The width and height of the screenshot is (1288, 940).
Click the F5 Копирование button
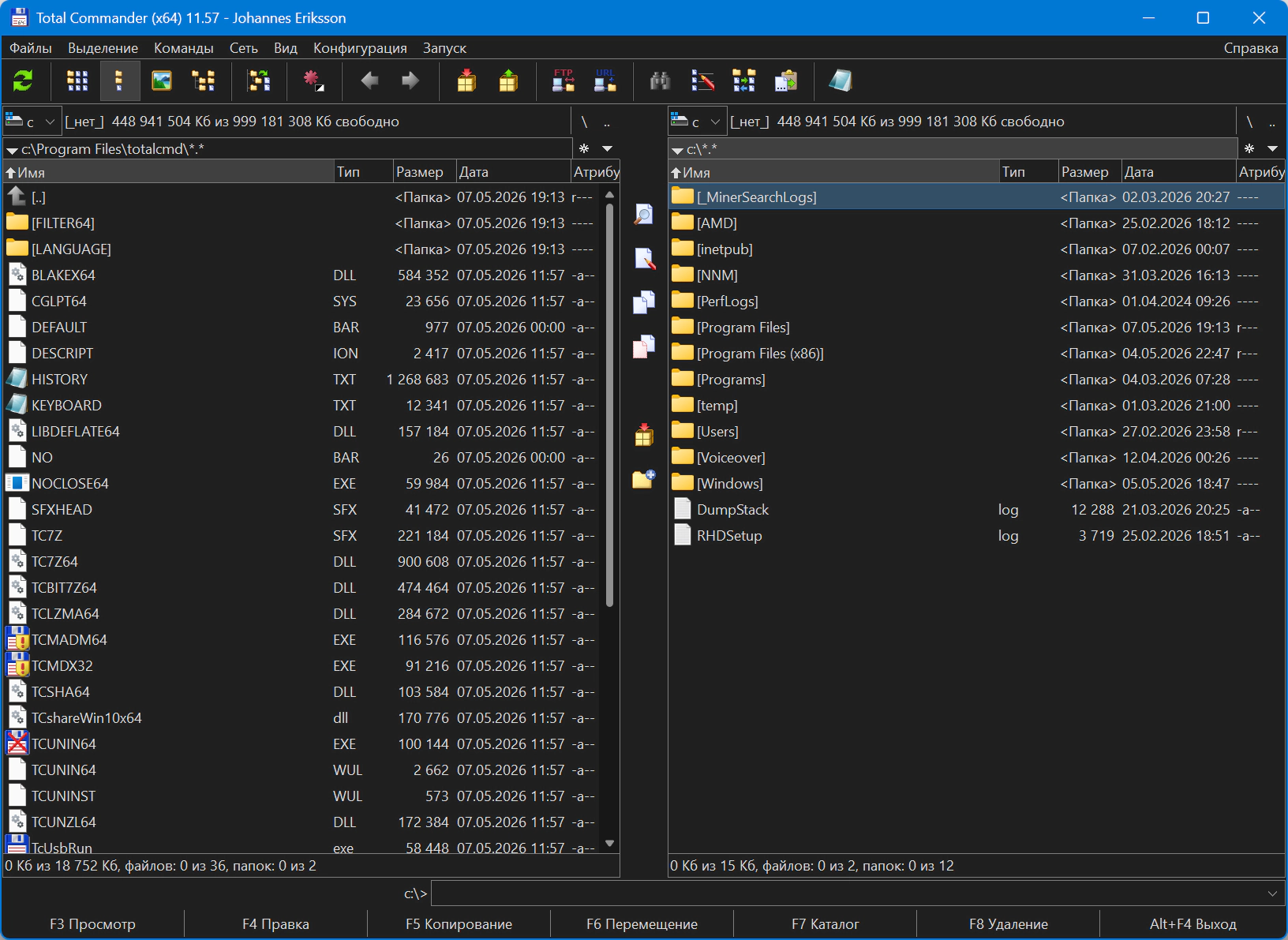[459, 923]
